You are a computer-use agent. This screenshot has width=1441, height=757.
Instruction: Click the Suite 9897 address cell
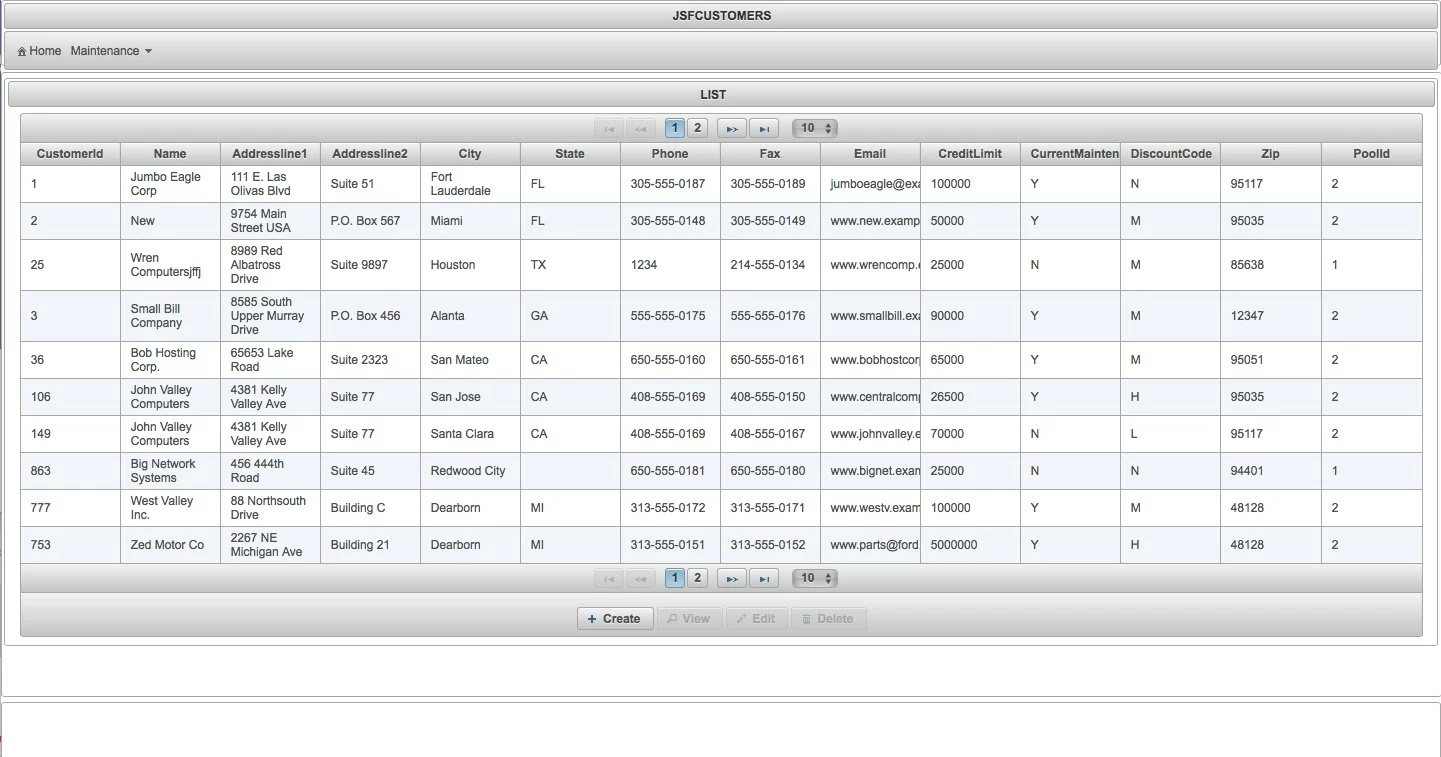[x=370, y=265]
